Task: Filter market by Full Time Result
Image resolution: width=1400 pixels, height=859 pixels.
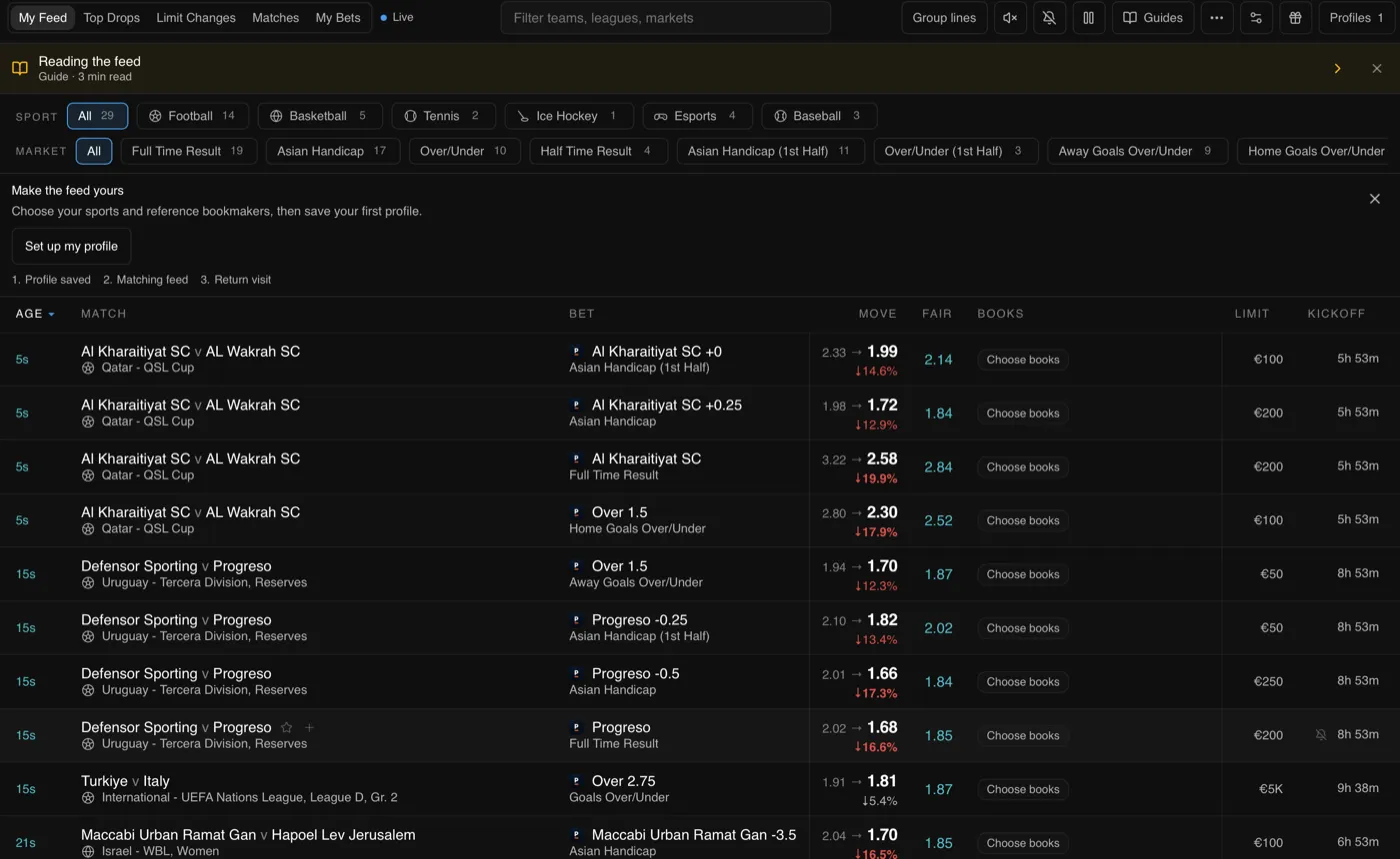Action: 188,151
